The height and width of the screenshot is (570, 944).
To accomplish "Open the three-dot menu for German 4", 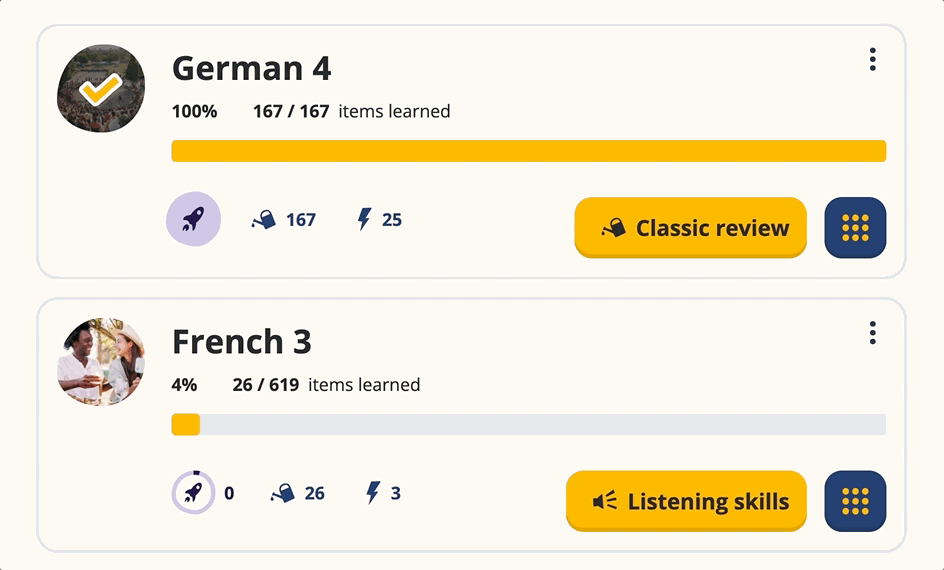I will (872, 60).
